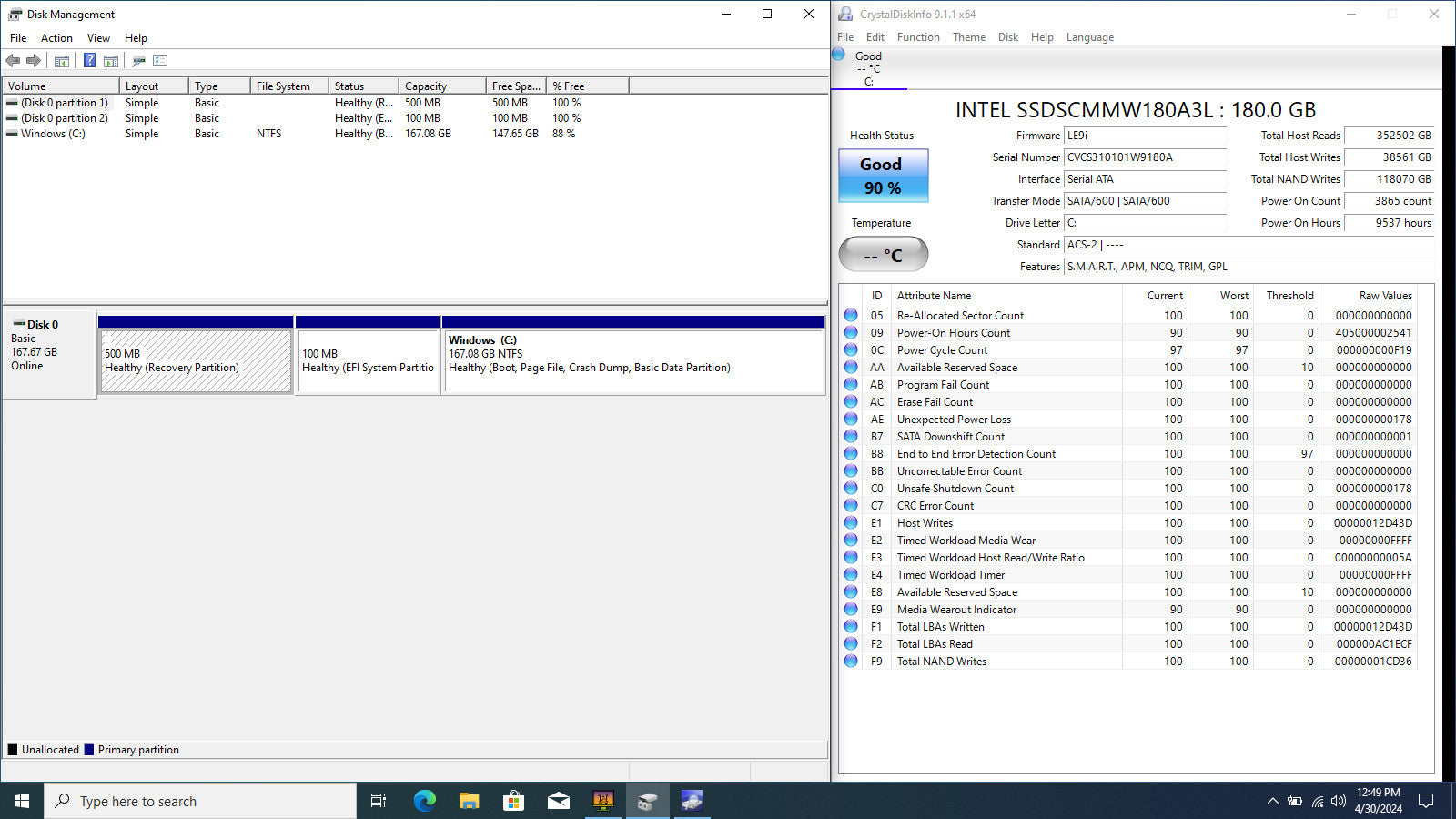Click the Help question-mark toolbar icon

coord(89,61)
